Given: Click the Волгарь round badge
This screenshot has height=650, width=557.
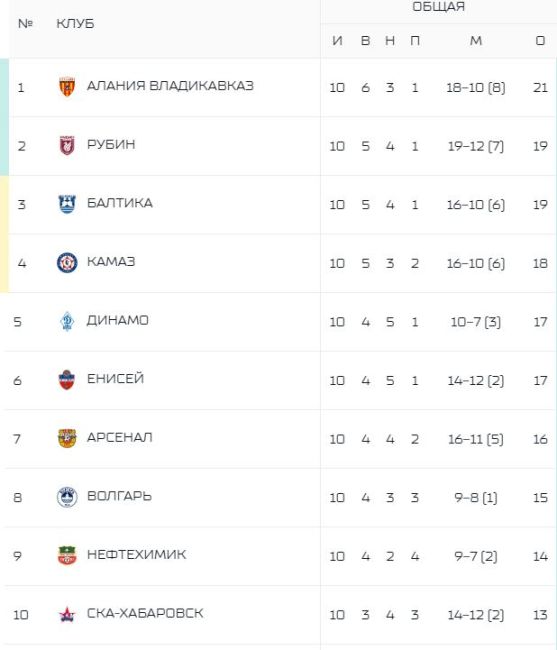Looking at the screenshot, I should 67,497.
